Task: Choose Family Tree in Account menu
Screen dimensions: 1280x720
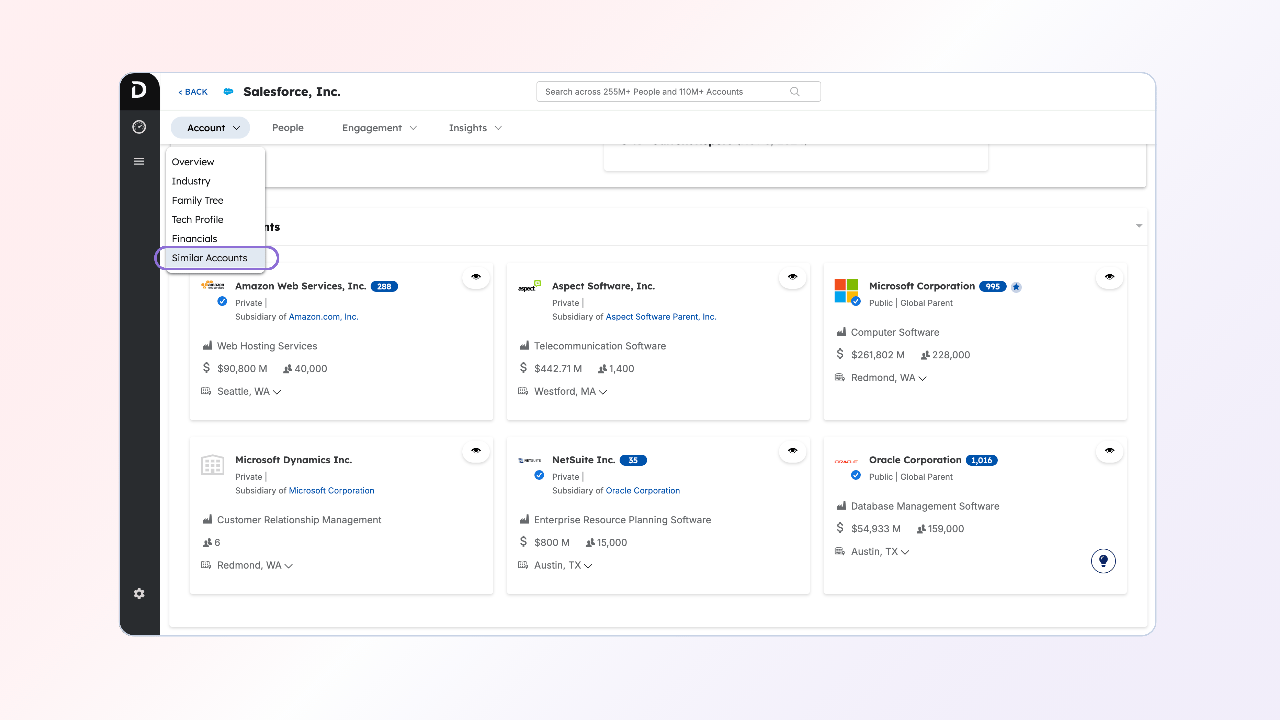Action: click(x=197, y=201)
